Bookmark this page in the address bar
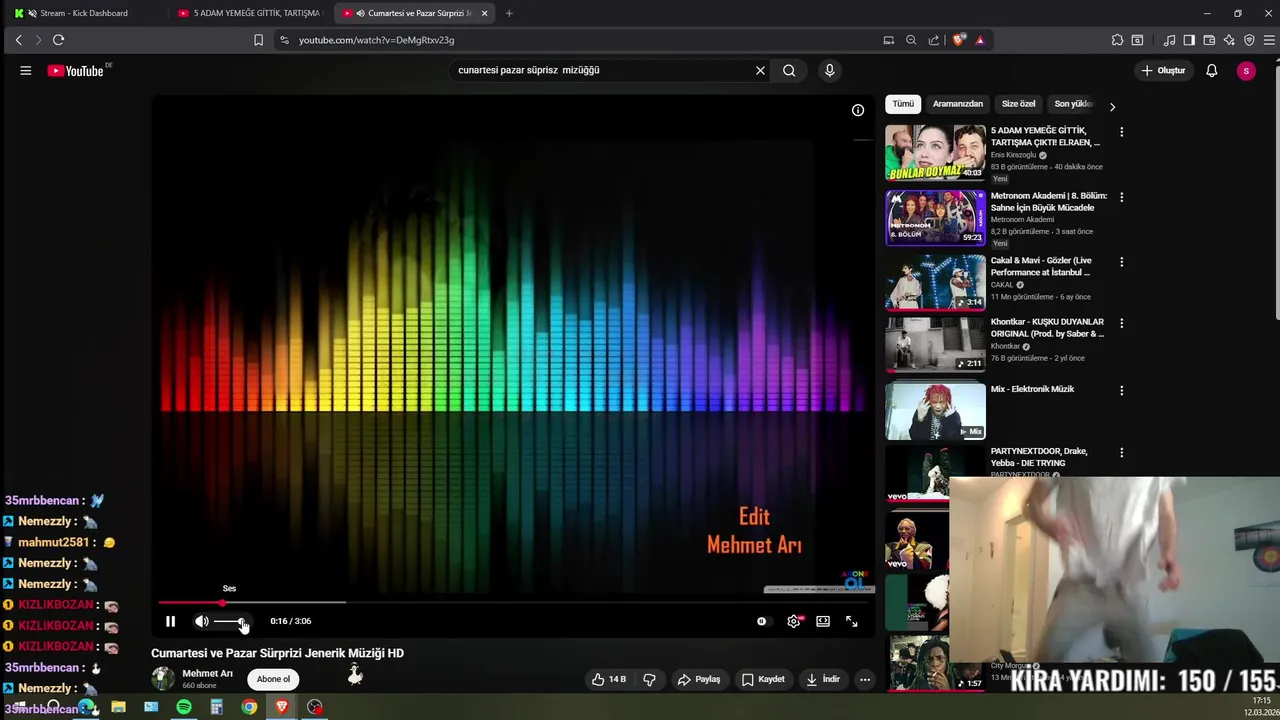 [258, 40]
